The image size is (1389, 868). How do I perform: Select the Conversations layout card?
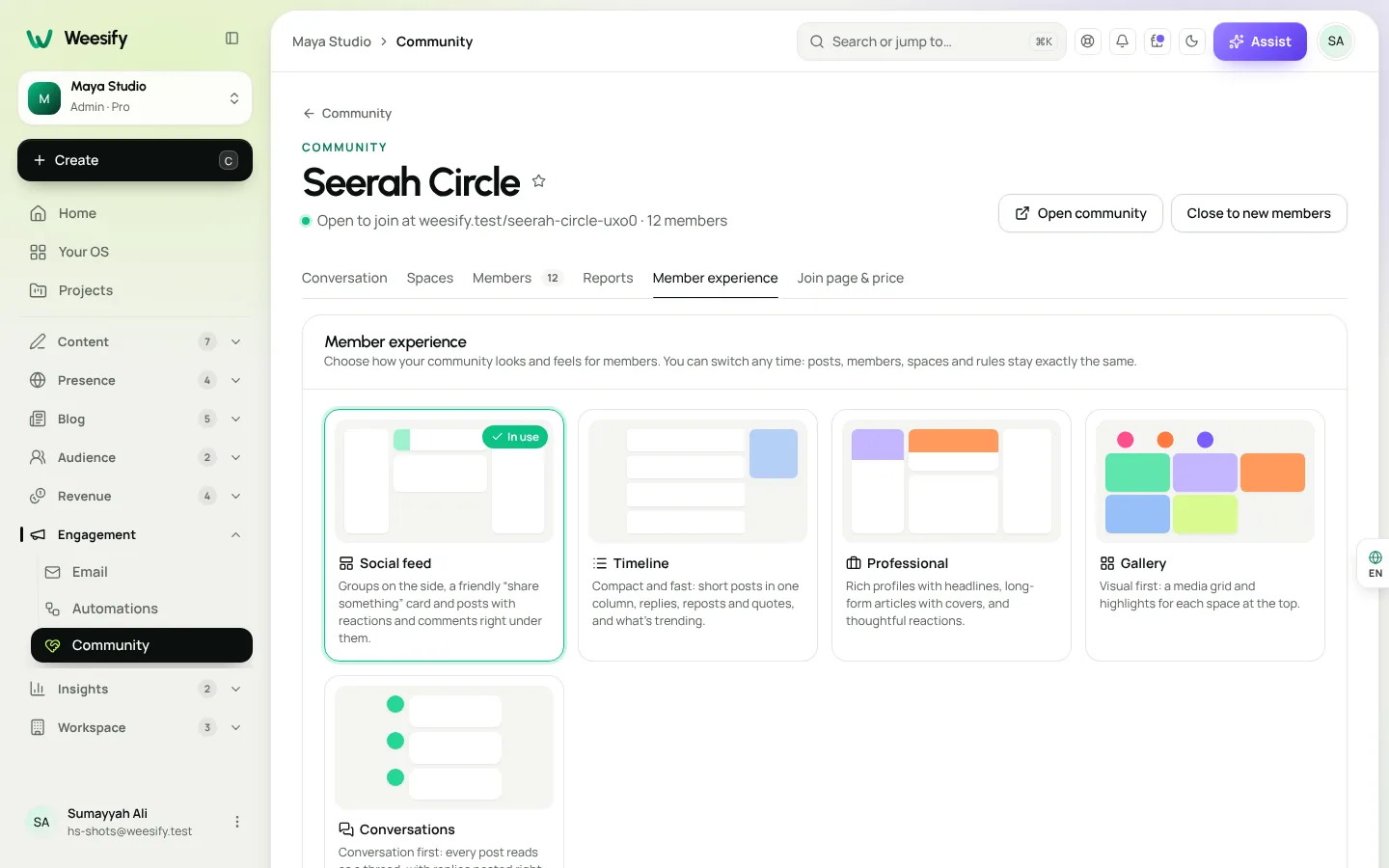click(x=444, y=773)
